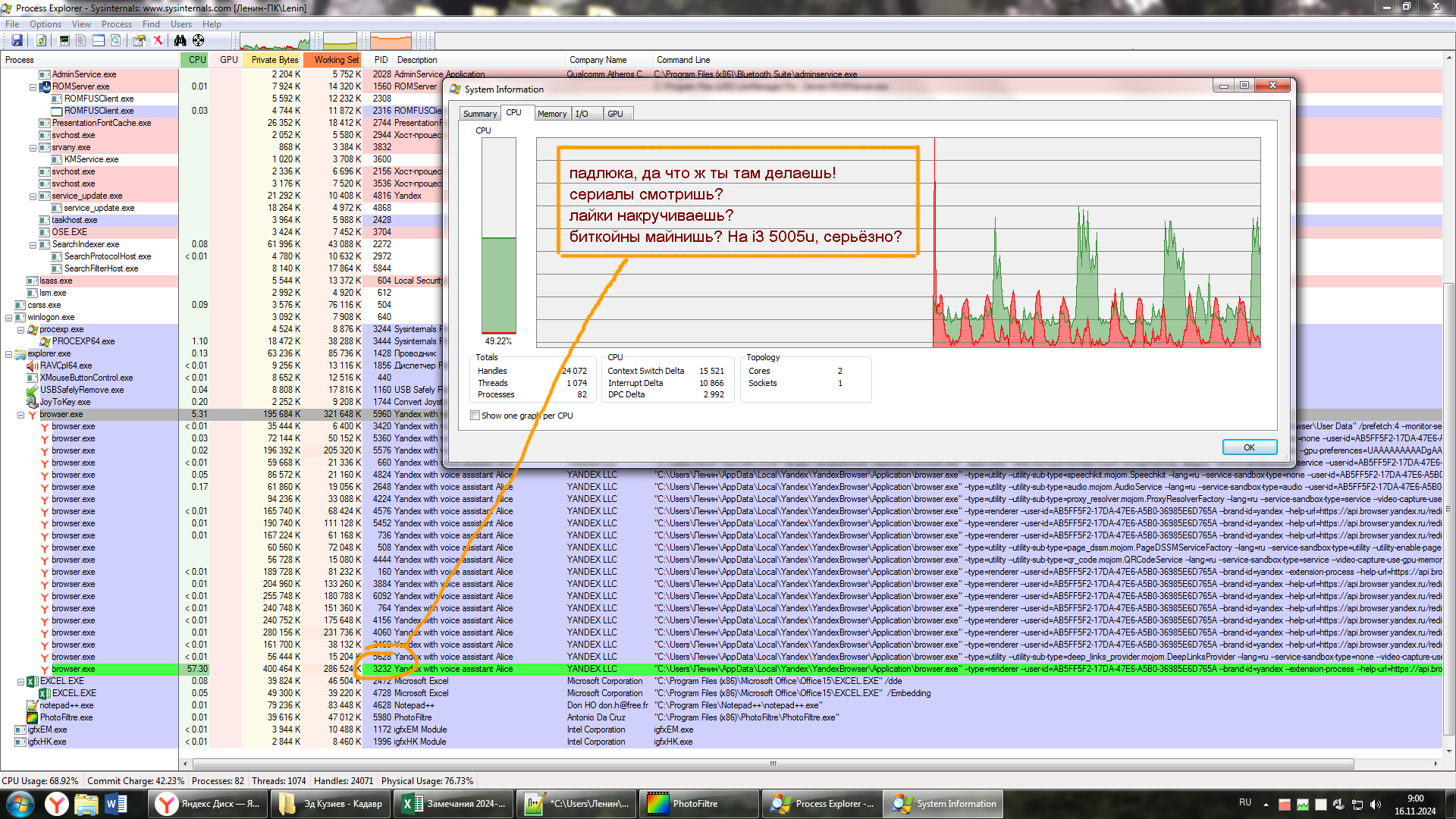This screenshot has width=1456, height=819.
Task: Open pinned file explorer in taskbar
Action: click(86, 804)
